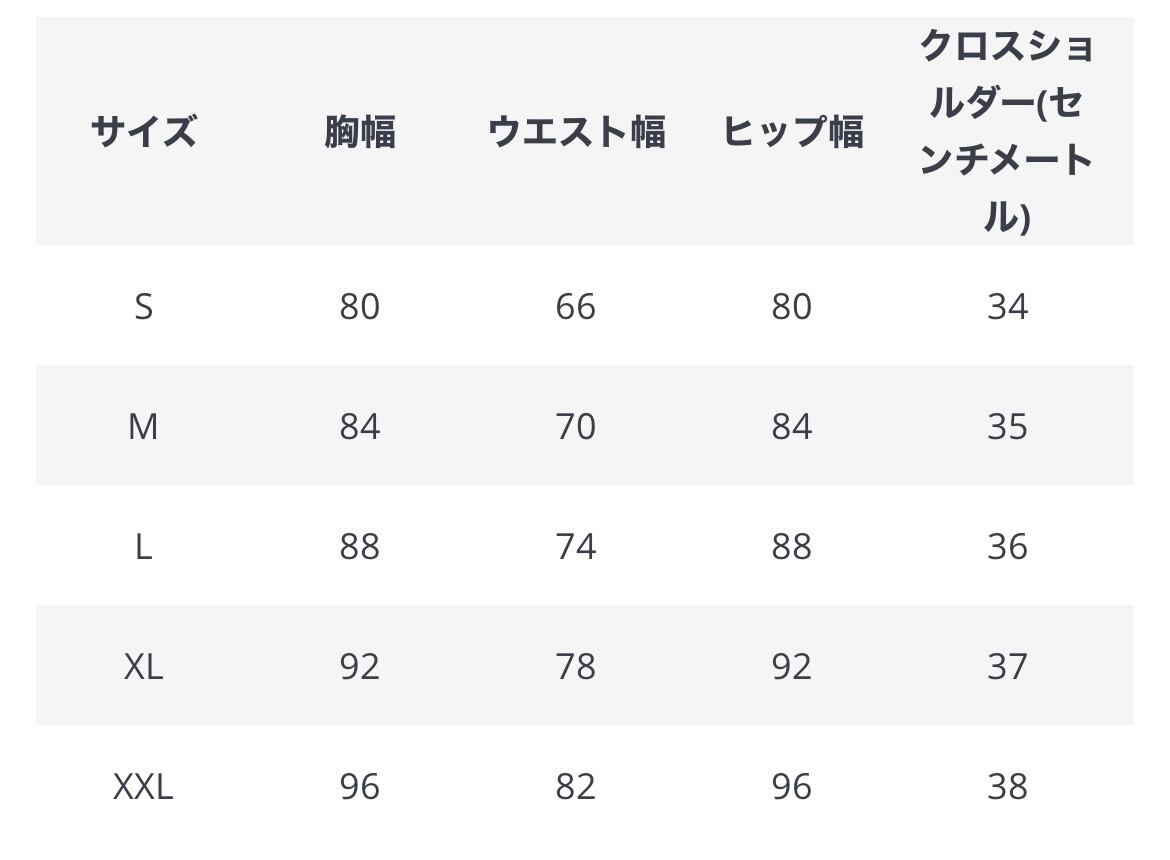Click waist value 70 for size M
Screen dimensions: 1170x860
[576, 427]
